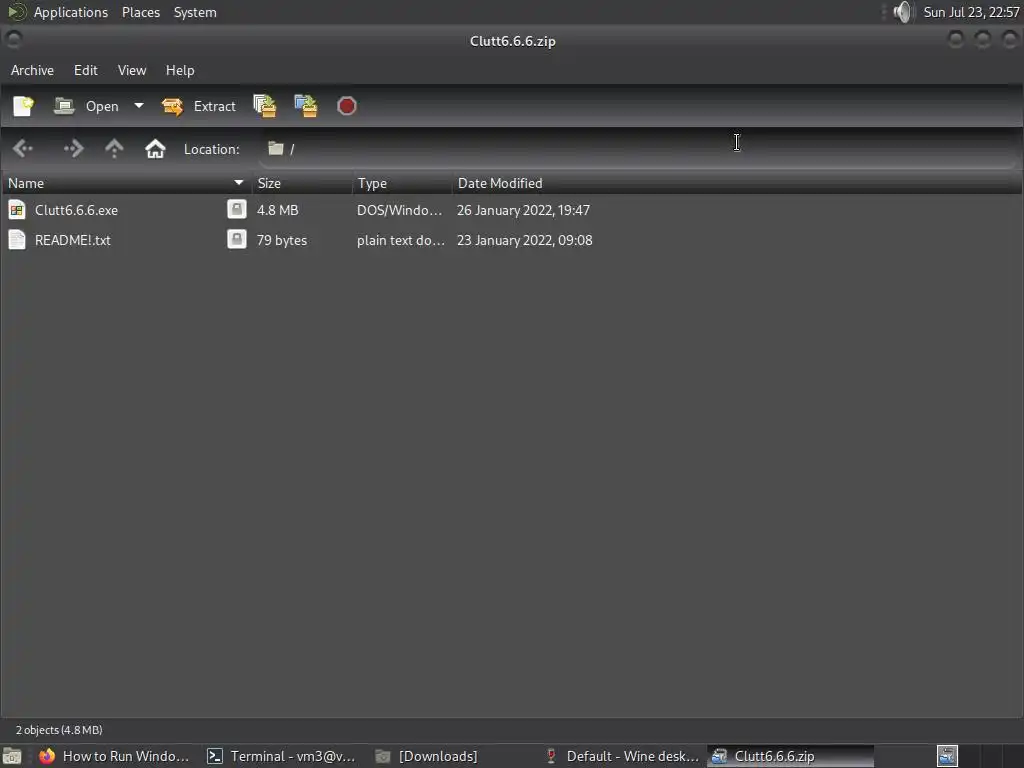Click the Add files to archive icon
This screenshot has width=1024, height=768.
pyautogui.click(x=264, y=106)
